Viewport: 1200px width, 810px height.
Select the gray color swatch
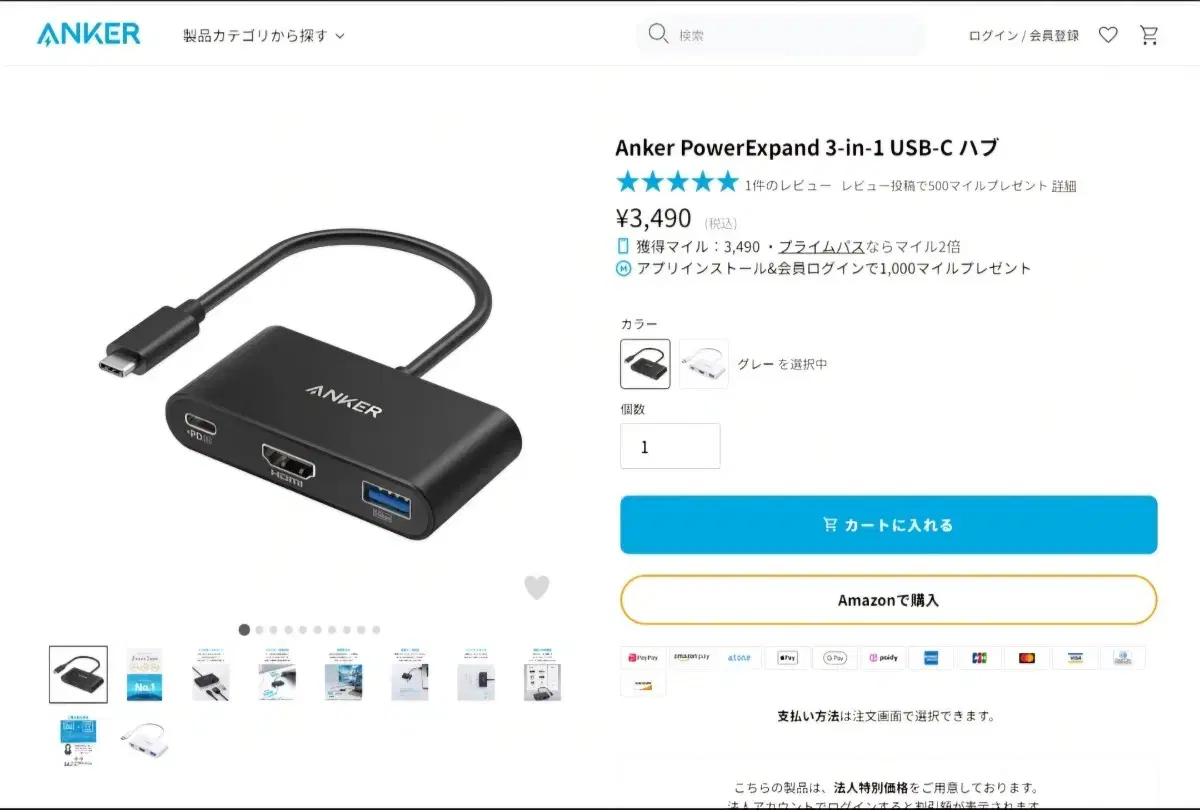(645, 364)
